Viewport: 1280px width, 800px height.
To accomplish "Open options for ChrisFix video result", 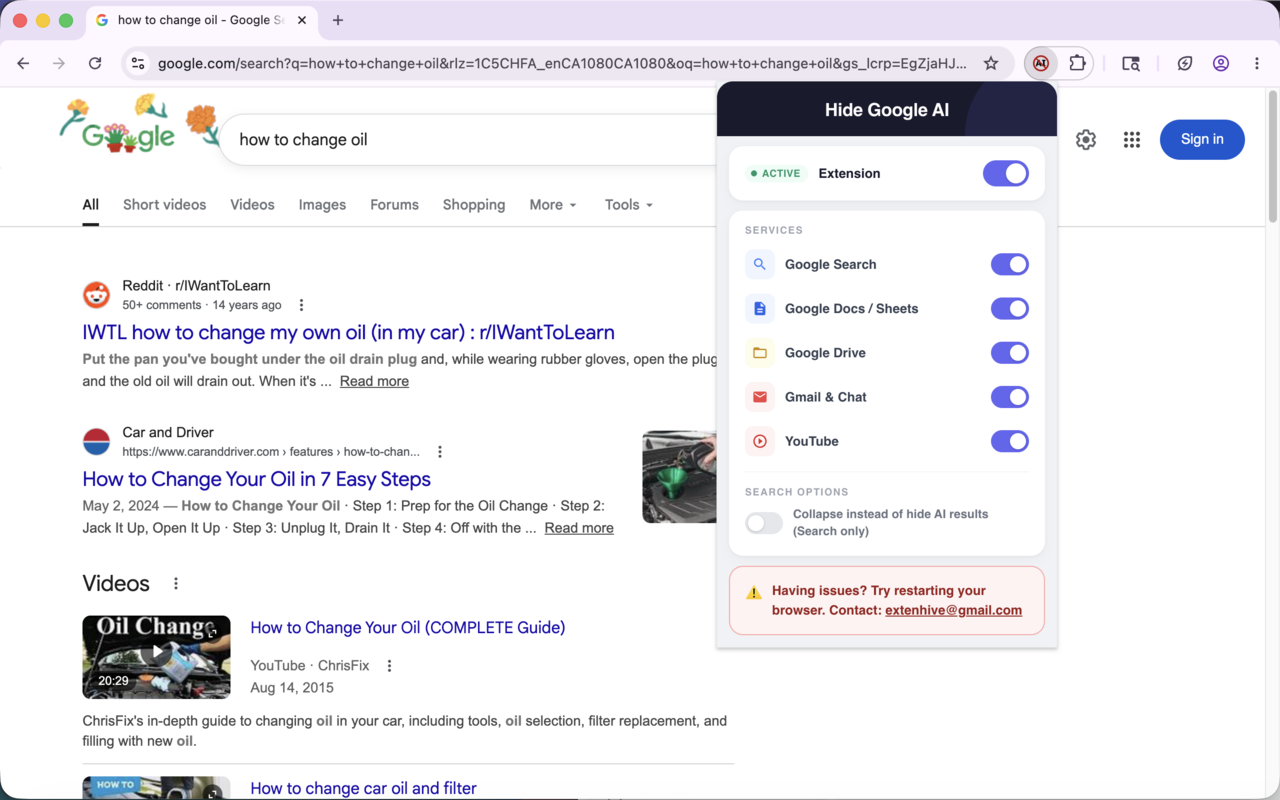I will 390,666.
